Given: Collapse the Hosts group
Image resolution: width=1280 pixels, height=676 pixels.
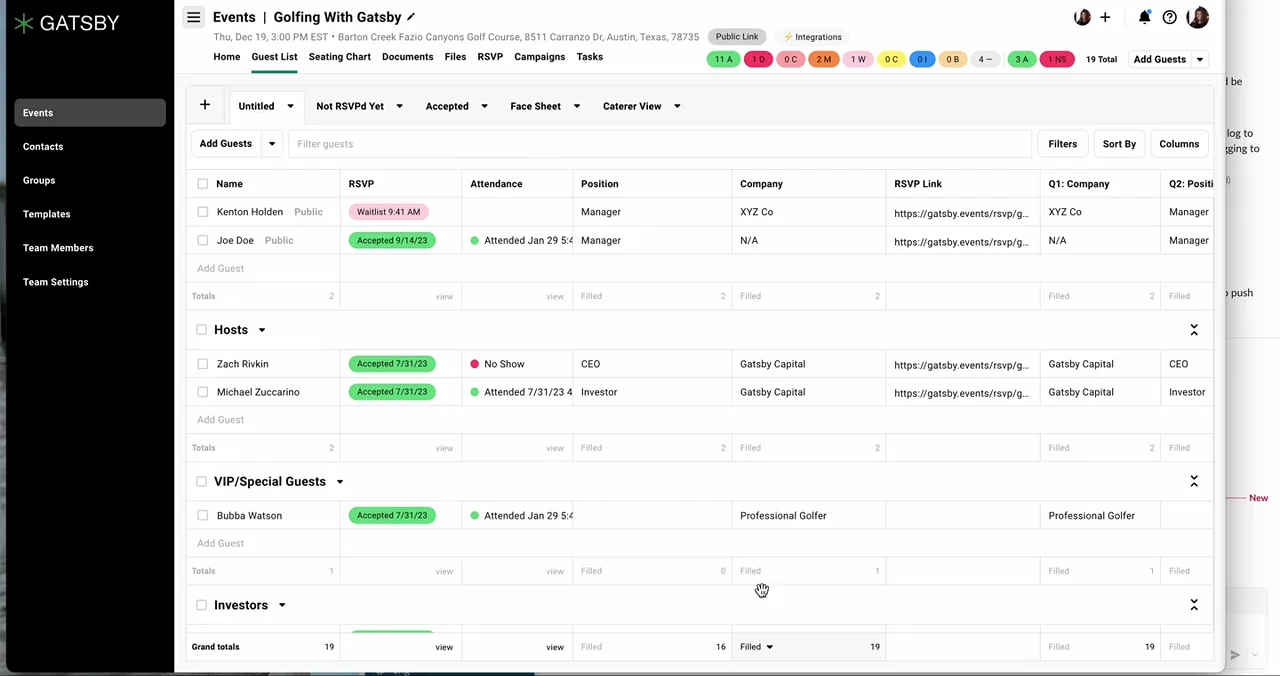Looking at the screenshot, I should [x=1194, y=330].
